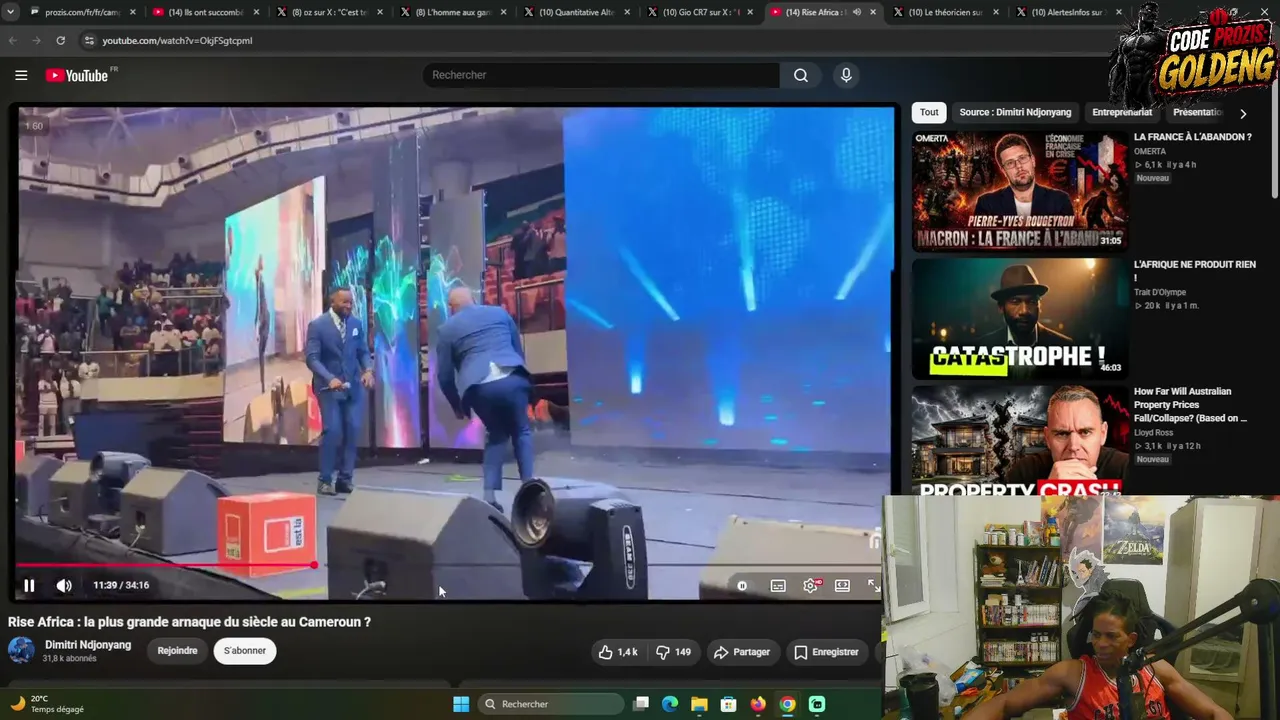Switch to the AlertesInfos sur X tab
Viewport: 1280px width, 720px height.
1069,12
